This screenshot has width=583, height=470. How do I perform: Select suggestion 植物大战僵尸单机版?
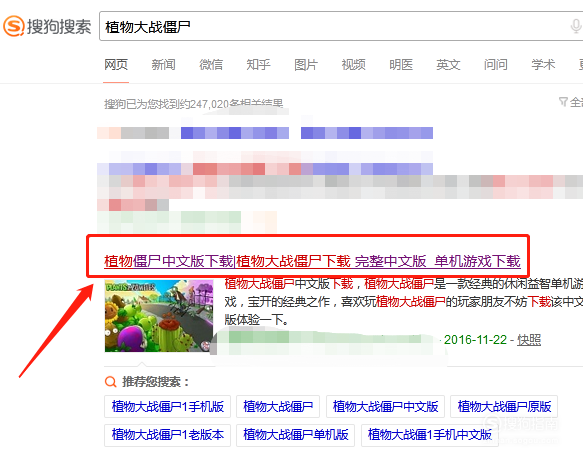click(x=296, y=435)
